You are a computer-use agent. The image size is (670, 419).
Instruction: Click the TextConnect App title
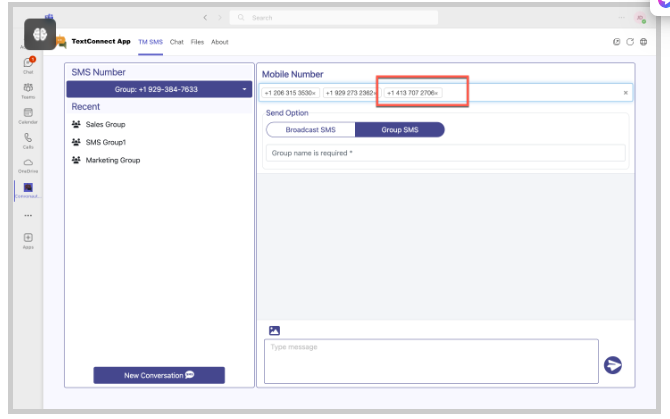click(101, 41)
